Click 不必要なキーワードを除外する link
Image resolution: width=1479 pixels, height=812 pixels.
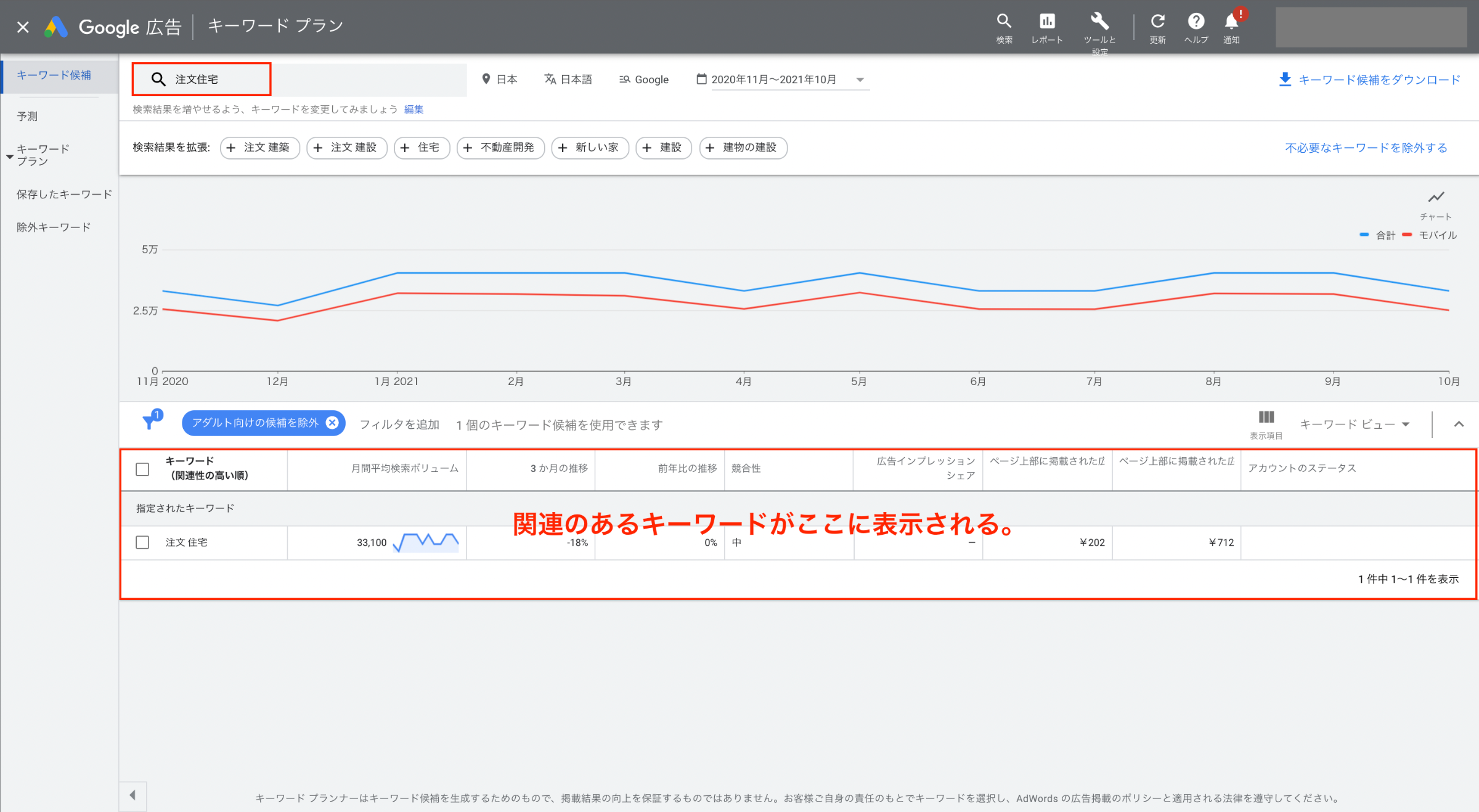pos(1366,147)
